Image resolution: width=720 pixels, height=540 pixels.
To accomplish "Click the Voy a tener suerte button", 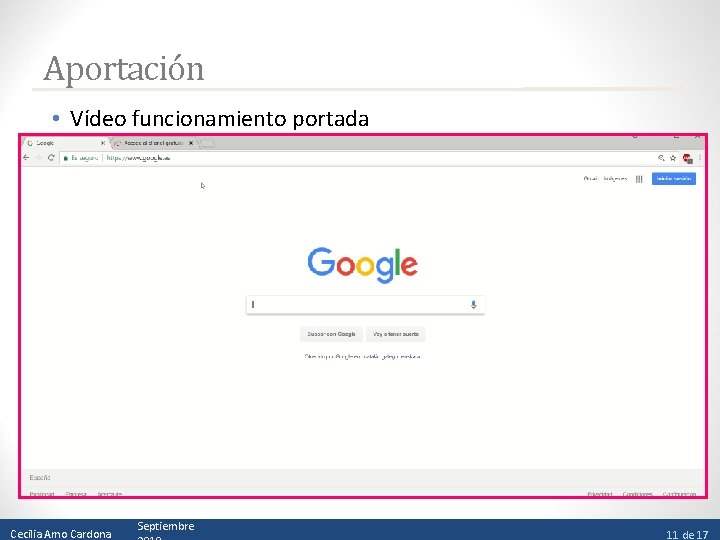I will (396, 334).
